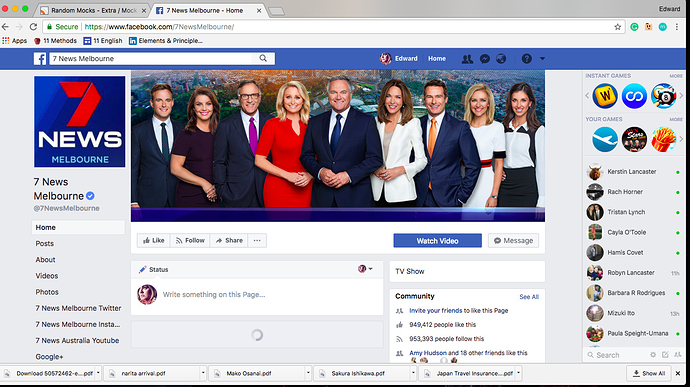Click Invite your friends link

click(x=436, y=310)
